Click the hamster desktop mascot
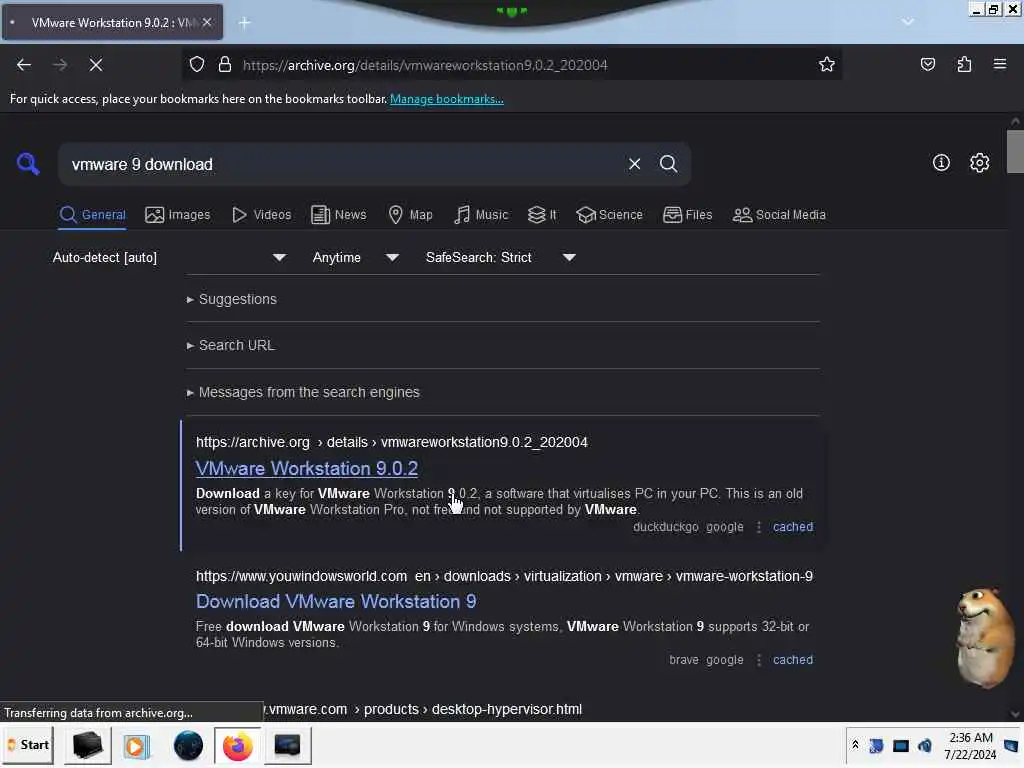The height and width of the screenshot is (768, 1024). [984, 638]
